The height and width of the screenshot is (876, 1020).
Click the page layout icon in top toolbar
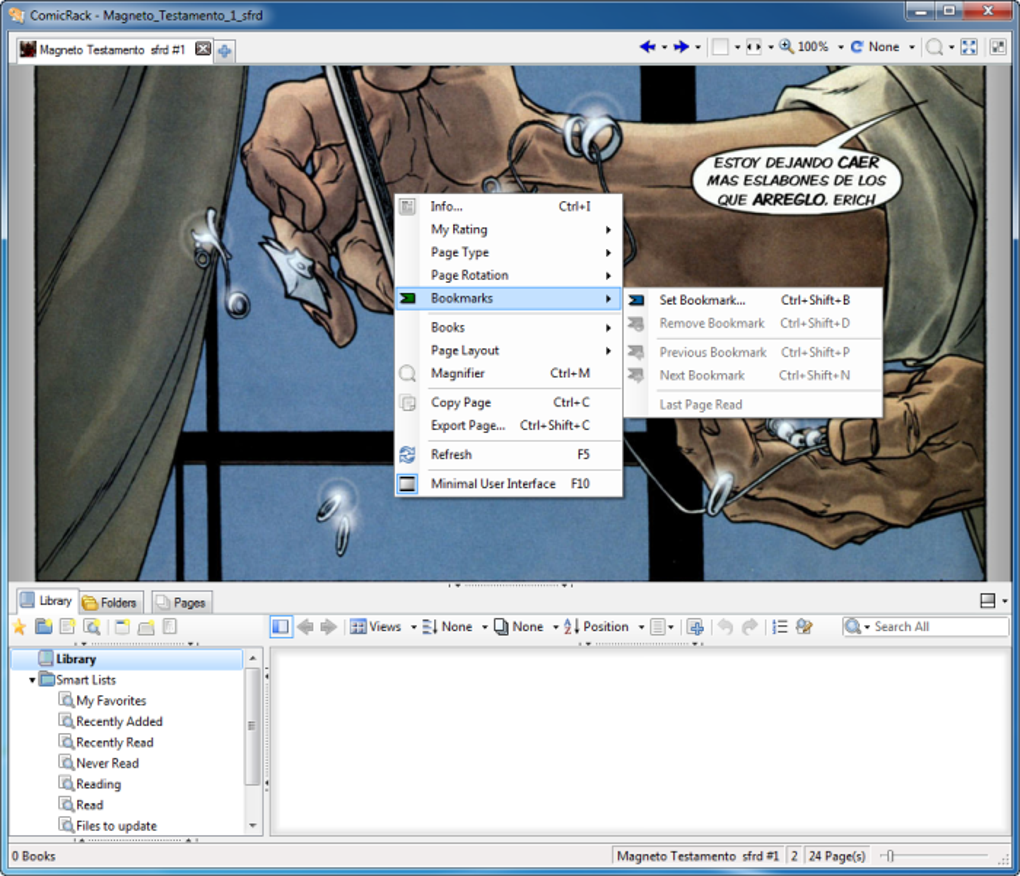(720, 47)
